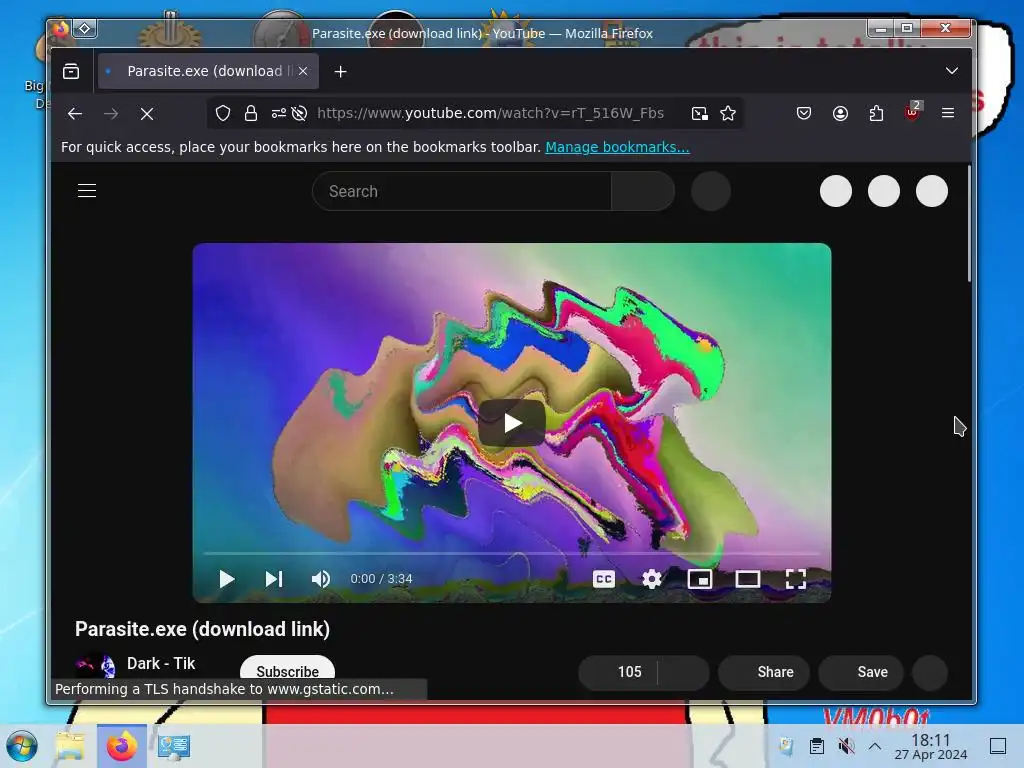Open the uBlock Origin extension icon
Viewport: 1024px width, 768px height.
[x=912, y=112]
